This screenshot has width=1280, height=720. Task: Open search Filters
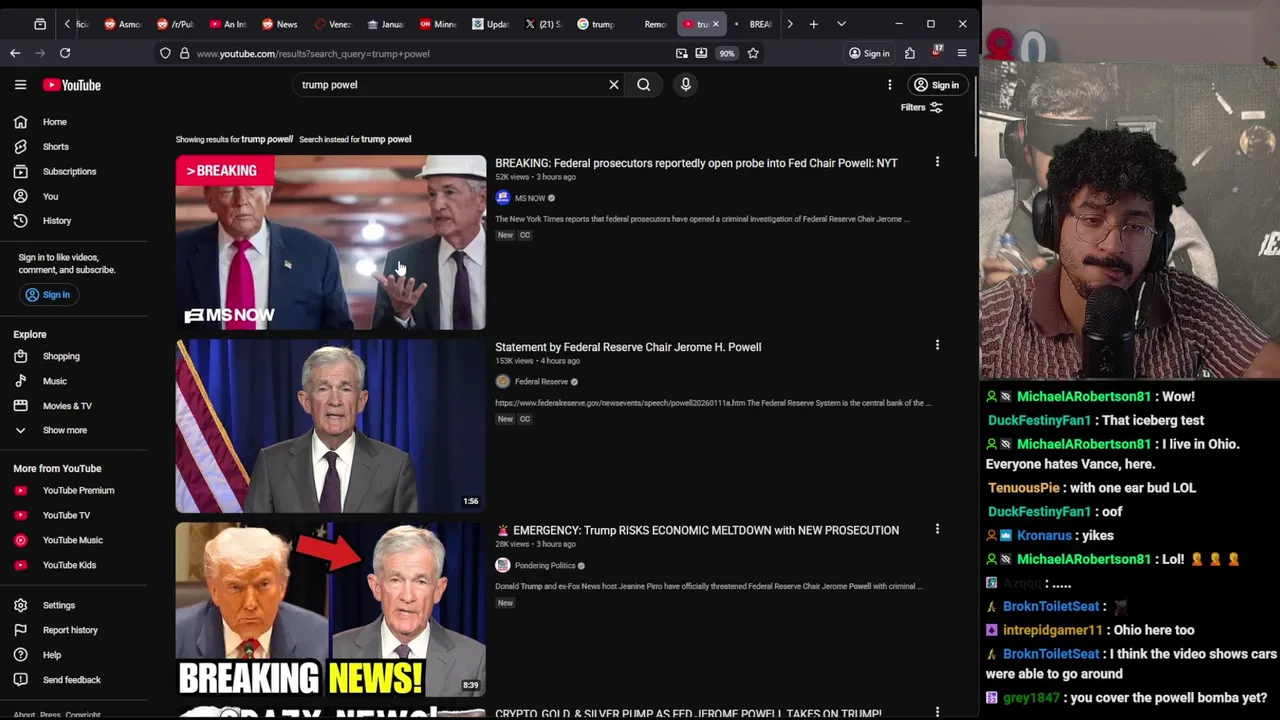pos(921,107)
